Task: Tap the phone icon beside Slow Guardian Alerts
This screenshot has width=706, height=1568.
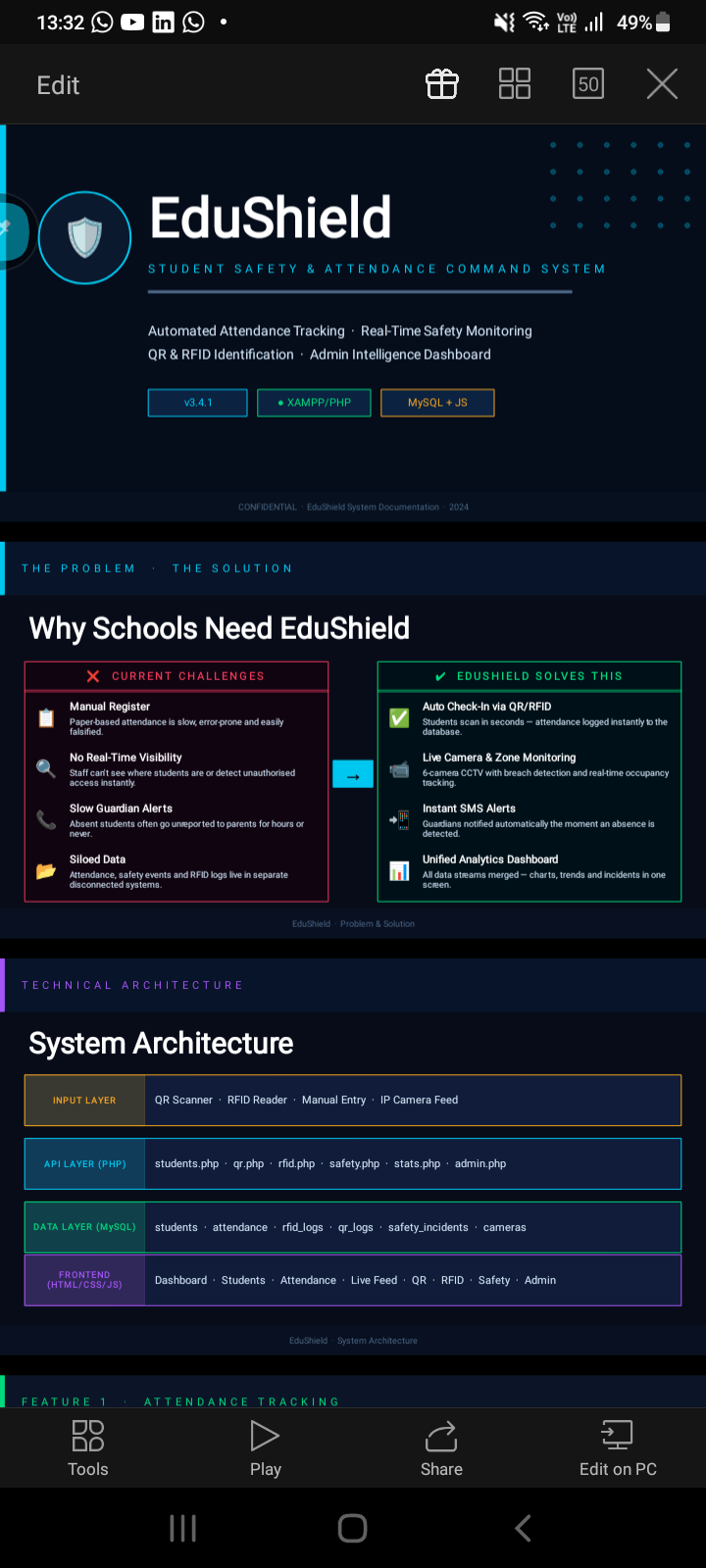Action: tap(46, 819)
